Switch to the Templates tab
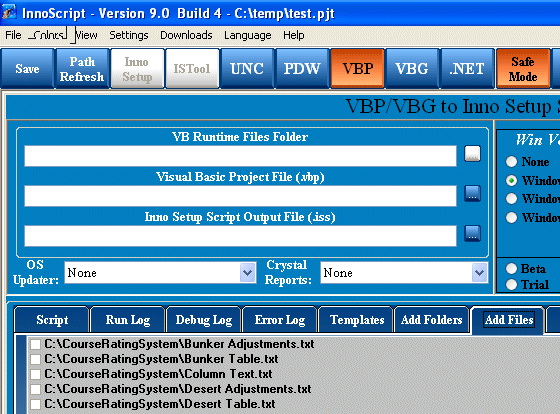This screenshot has width=560, height=414. pos(357,319)
